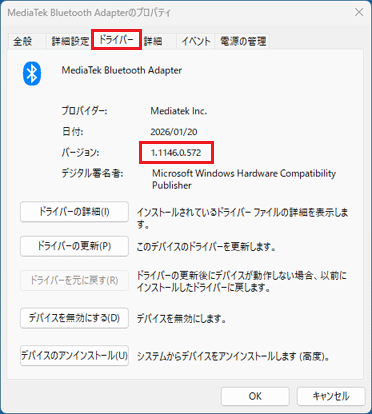Click the window title MediaTek Bluetooth Adapterのプロパティ

click(89, 13)
